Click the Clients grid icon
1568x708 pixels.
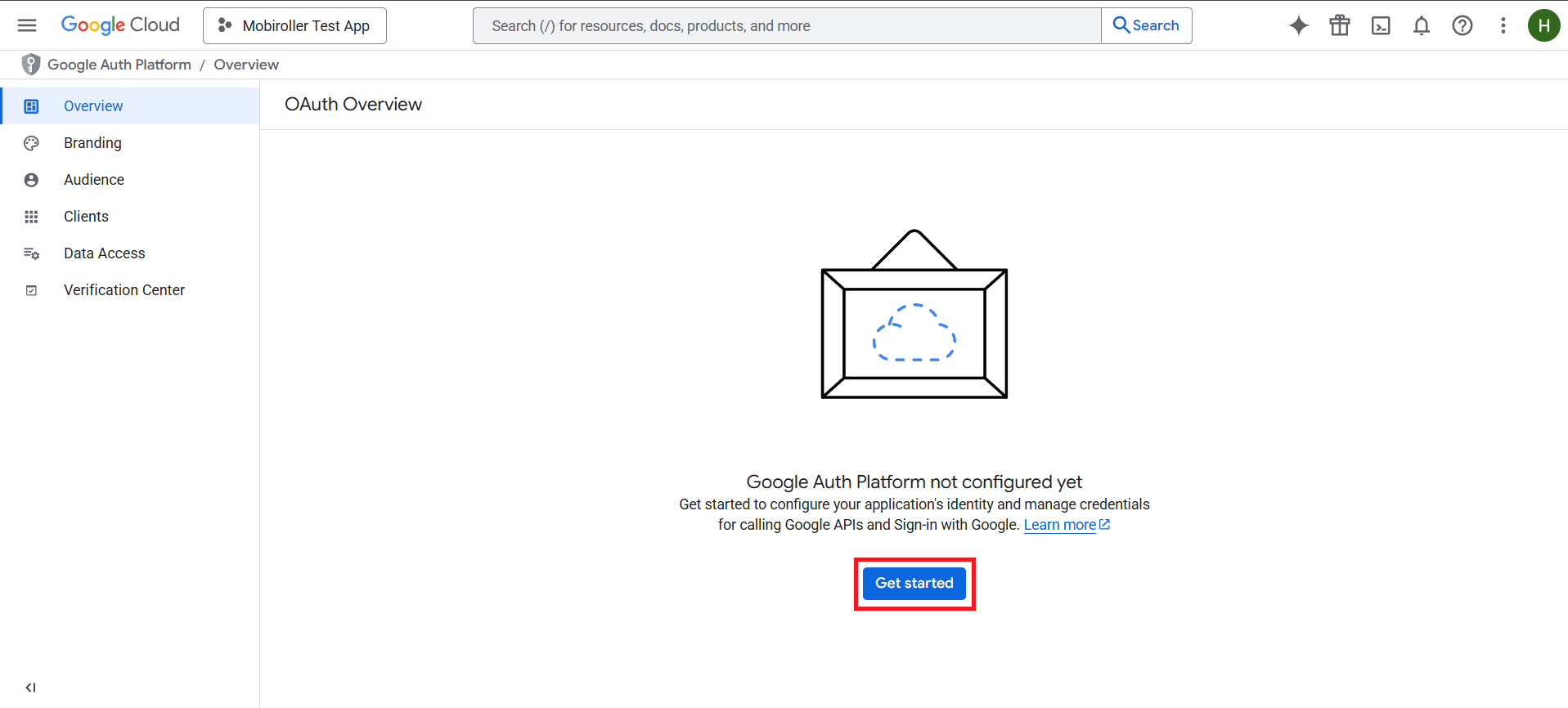pyautogui.click(x=31, y=217)
